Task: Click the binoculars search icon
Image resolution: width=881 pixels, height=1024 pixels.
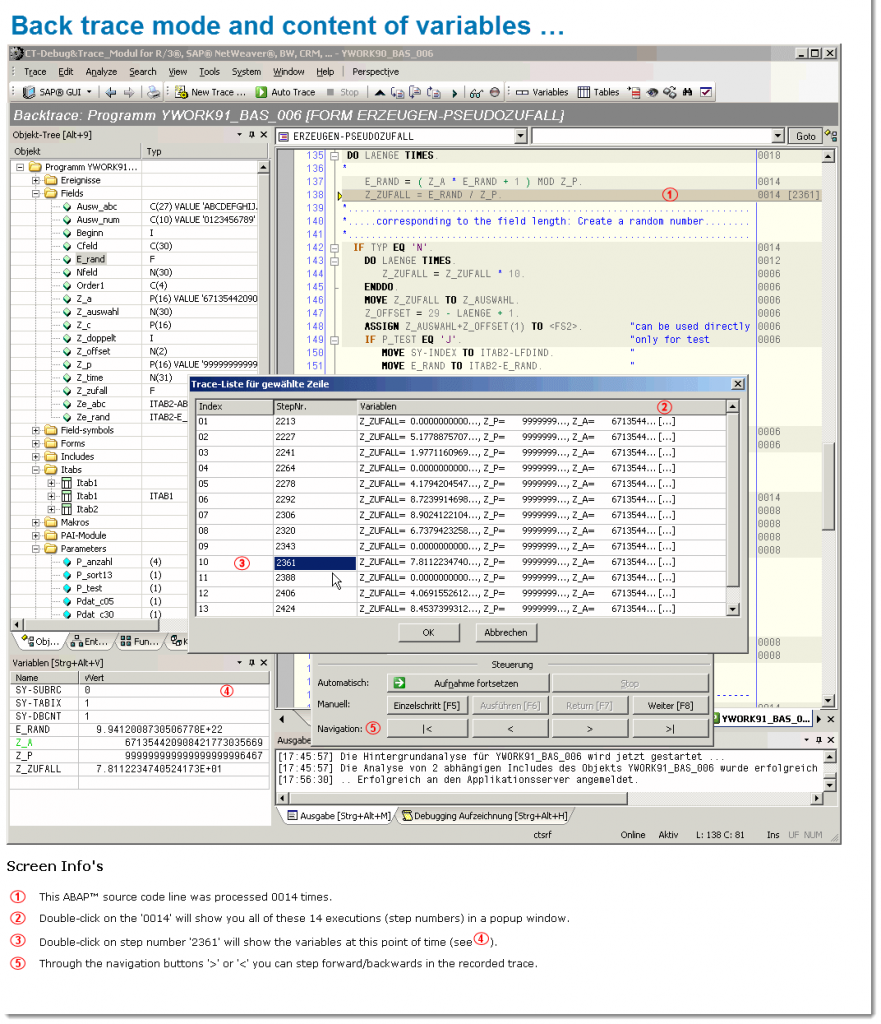Action: tap(689, 92)
